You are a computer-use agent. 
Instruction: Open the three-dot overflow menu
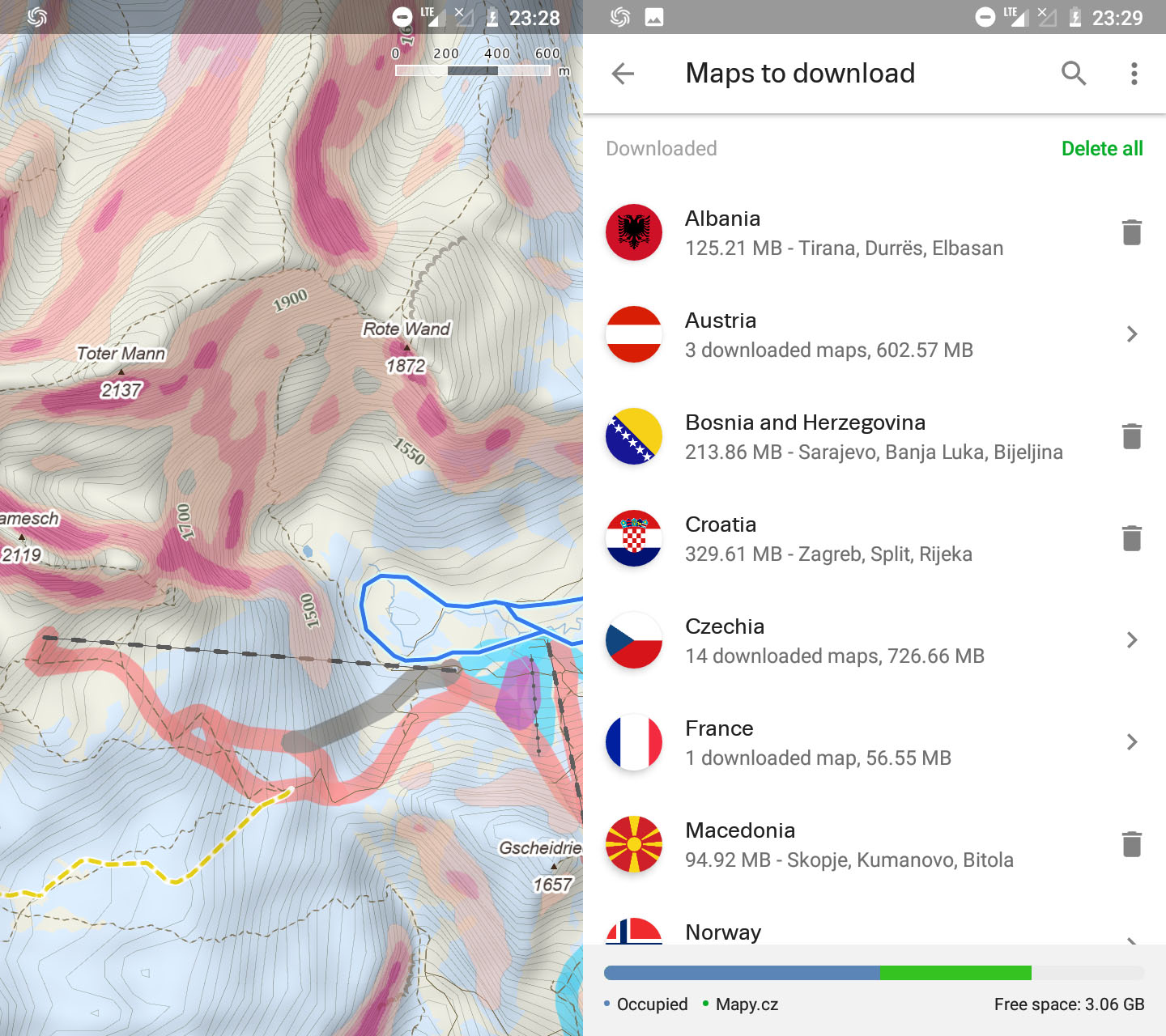pos(1134,74)
